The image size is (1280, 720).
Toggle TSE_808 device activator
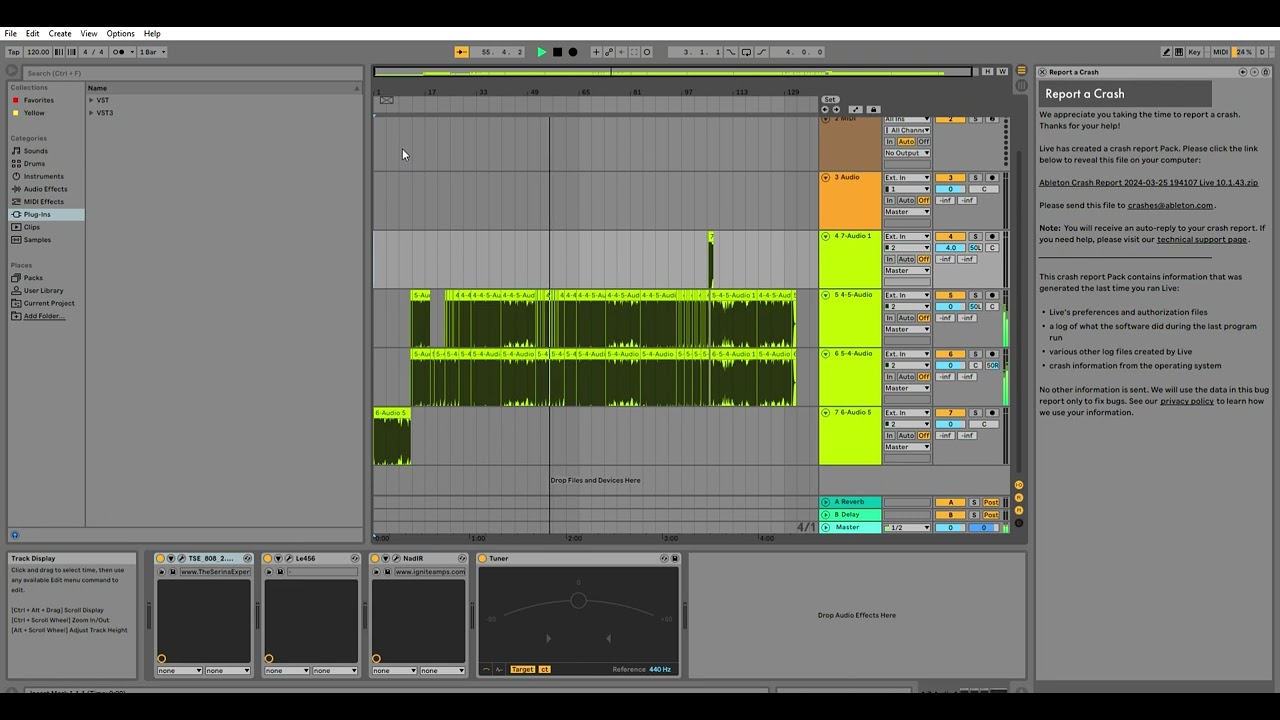161,559
